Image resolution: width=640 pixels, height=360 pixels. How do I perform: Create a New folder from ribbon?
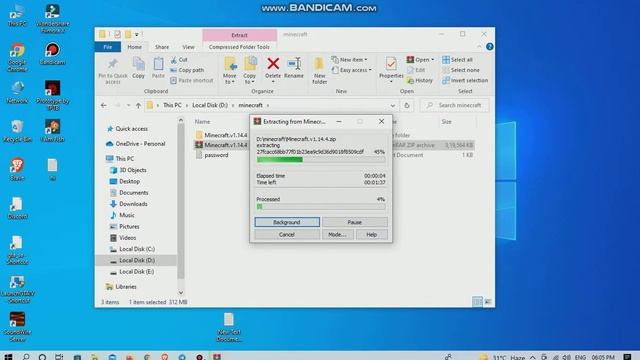point(320,71)
